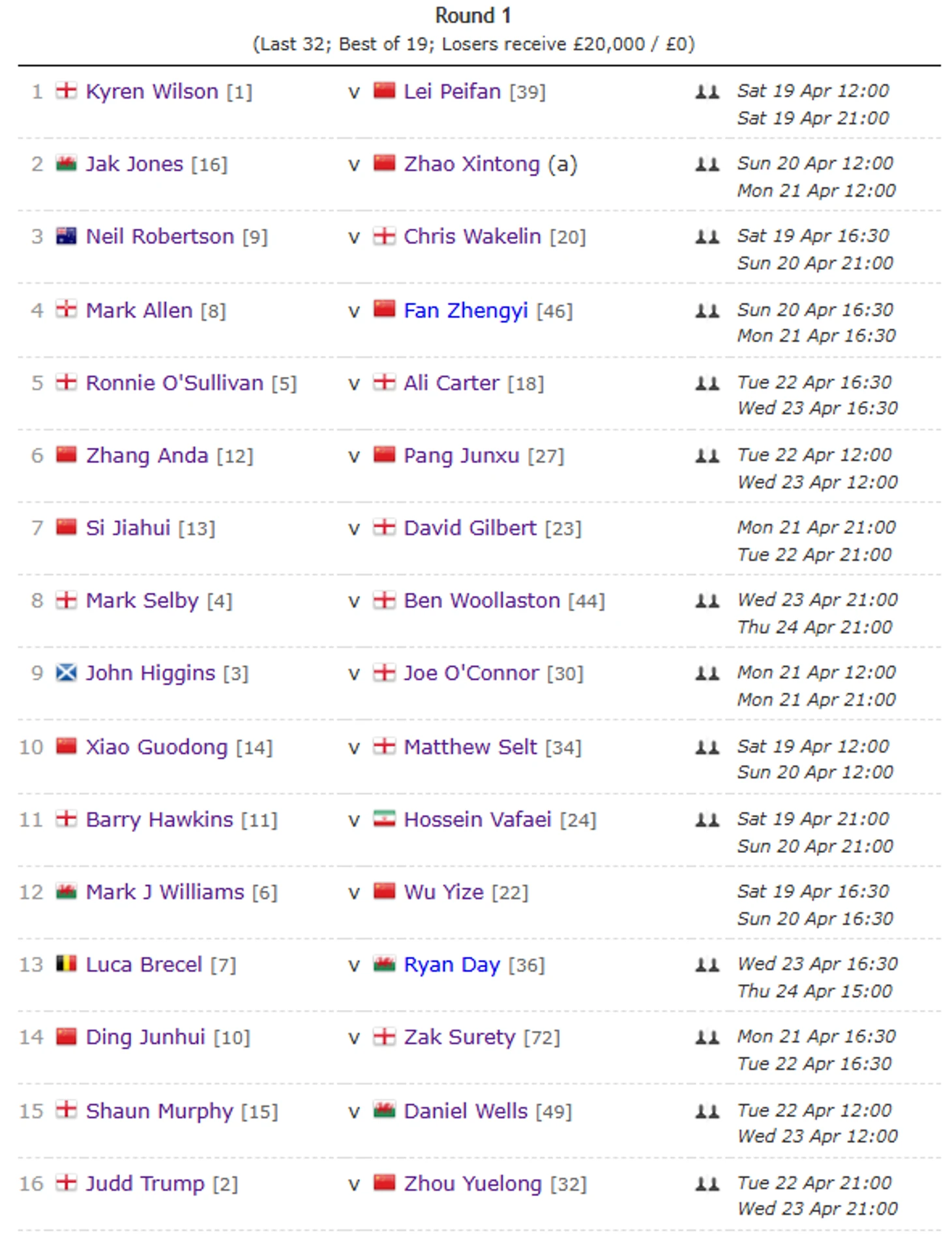This screenshot has height=1237, width=952.
Task: Click Belgium flag beside Luca Brecel
Action: point(66,964)
